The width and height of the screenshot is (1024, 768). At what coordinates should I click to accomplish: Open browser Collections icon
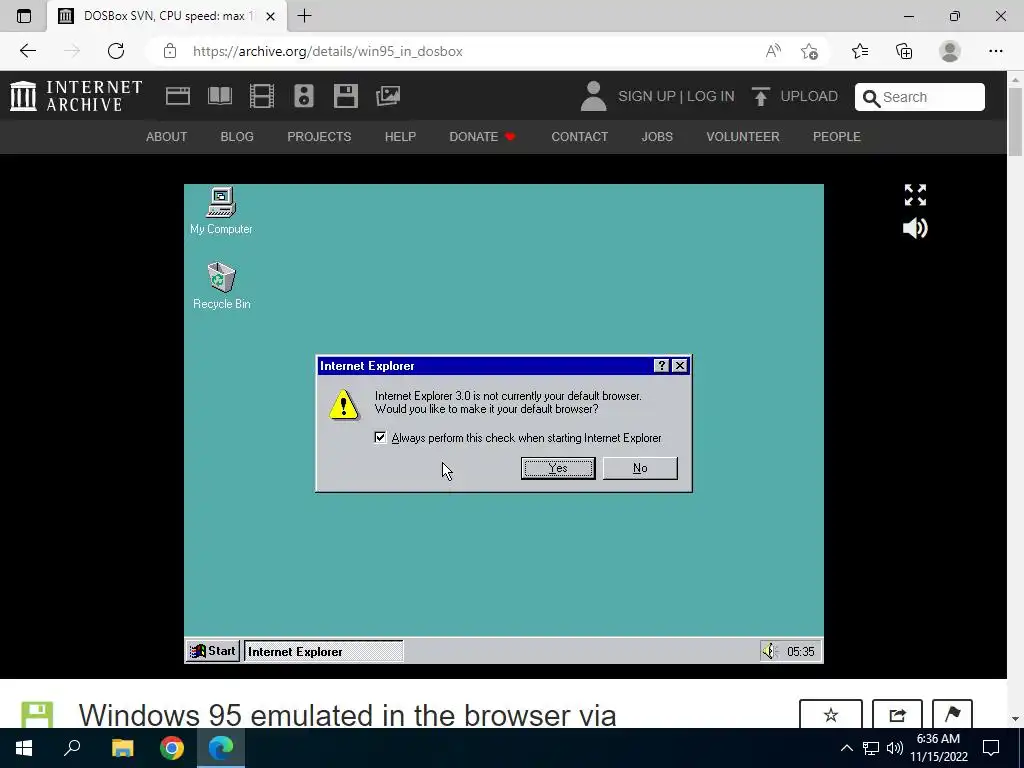coord(904,51)
